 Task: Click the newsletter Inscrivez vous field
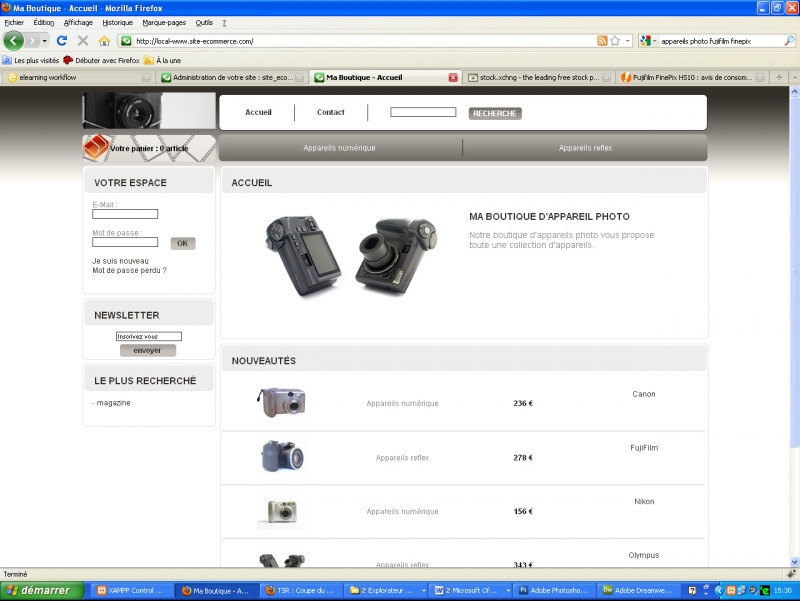[148, 336]
